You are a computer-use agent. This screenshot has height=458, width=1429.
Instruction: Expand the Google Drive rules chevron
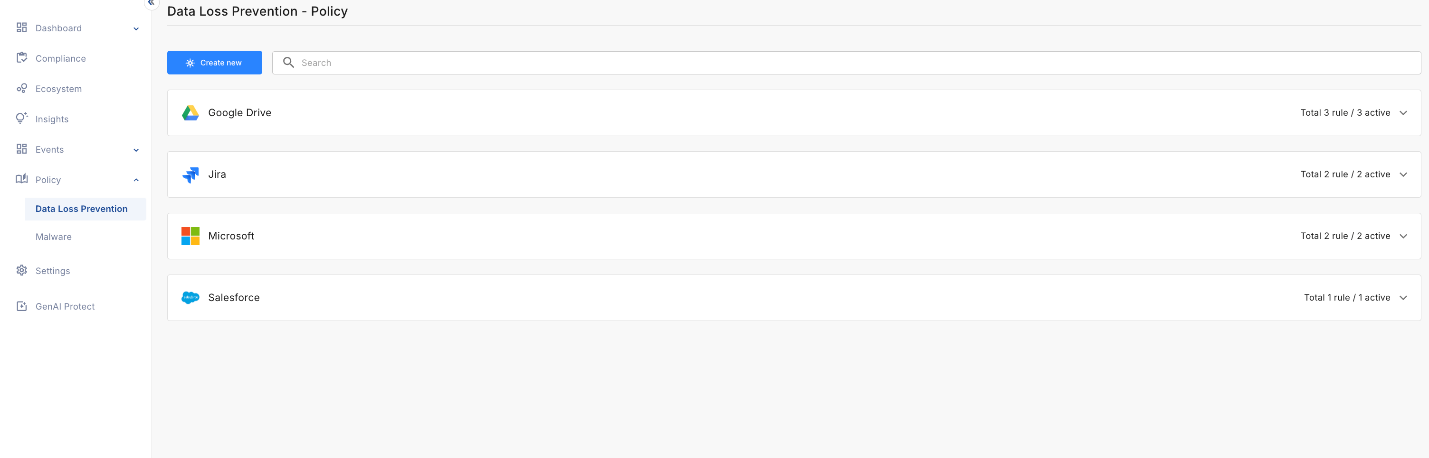pyautogui.click(x=1403, y=113)
